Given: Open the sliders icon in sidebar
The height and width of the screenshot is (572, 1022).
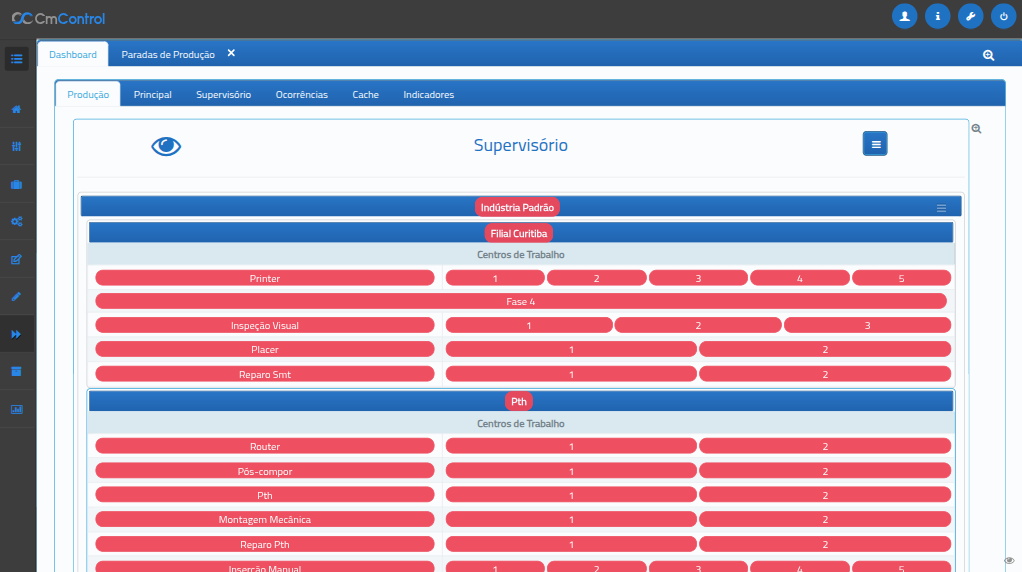Looking at the screenshot, I should point(16,146).
